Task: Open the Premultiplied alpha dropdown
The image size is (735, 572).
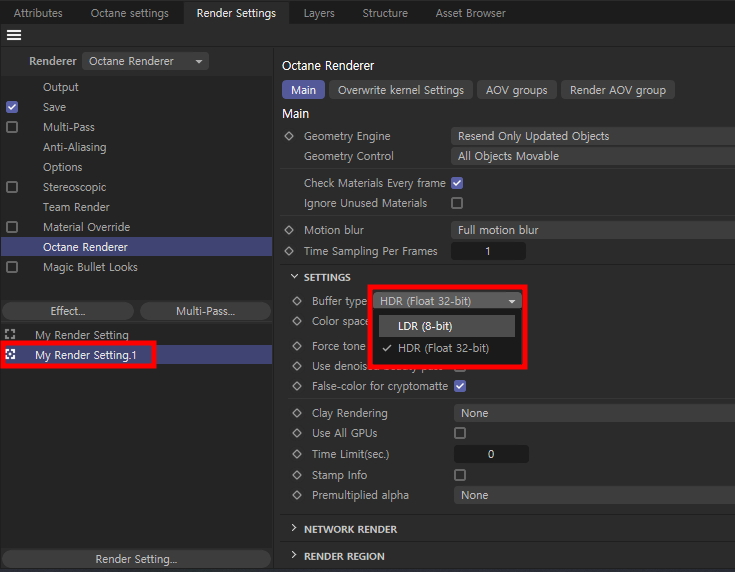Action: click(x=594, y=495)
